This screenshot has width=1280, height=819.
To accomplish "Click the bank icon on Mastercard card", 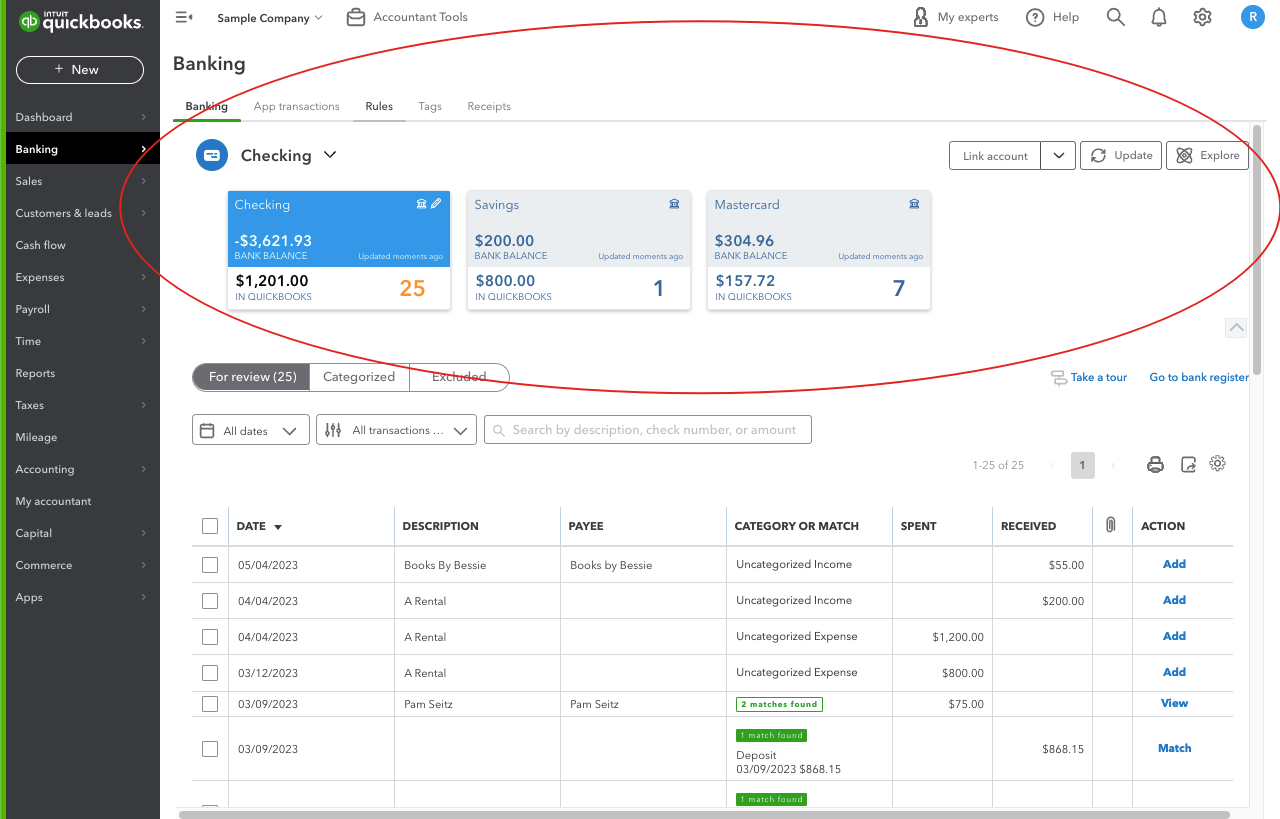I will point(914,204).
